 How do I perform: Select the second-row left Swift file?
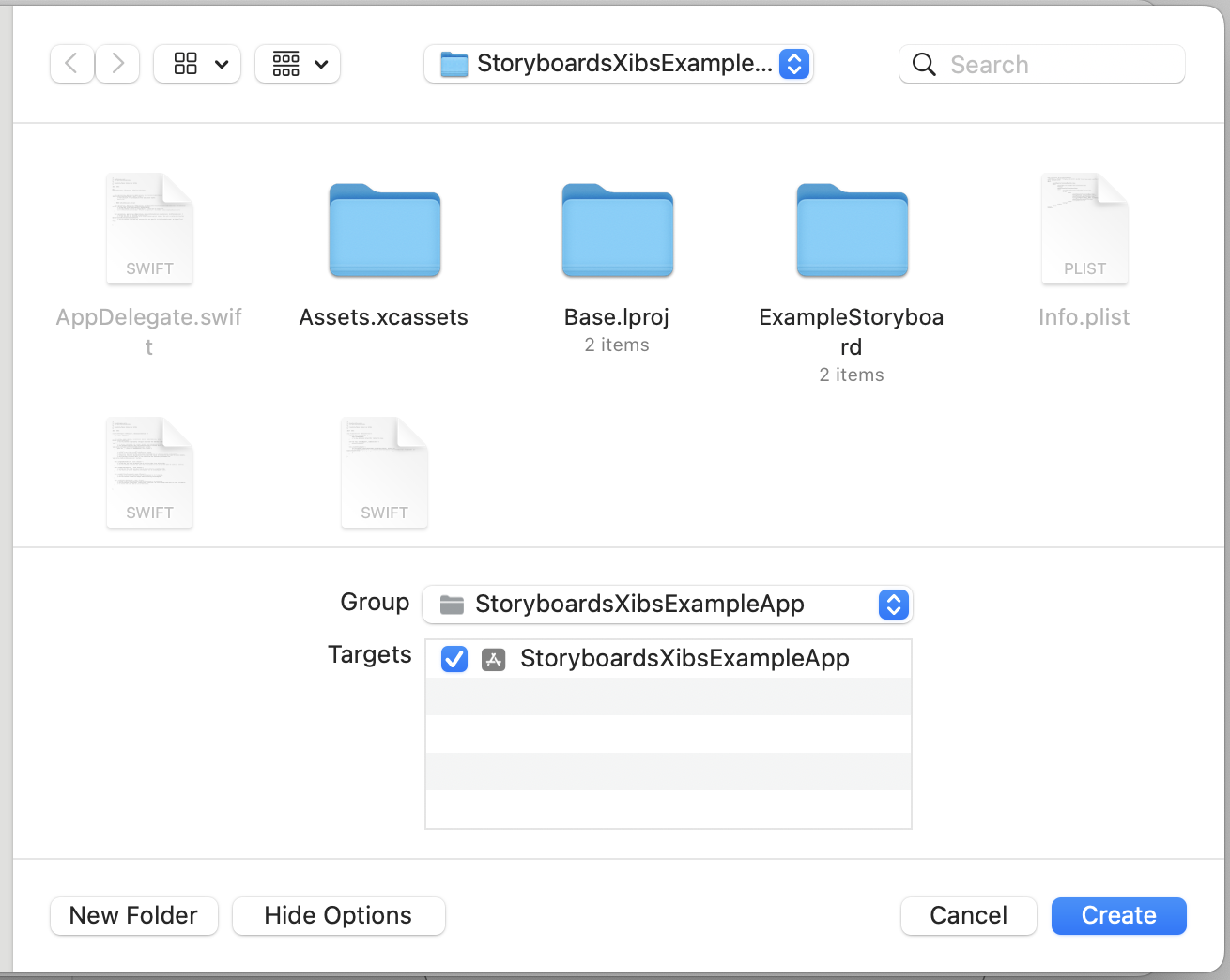149,473
